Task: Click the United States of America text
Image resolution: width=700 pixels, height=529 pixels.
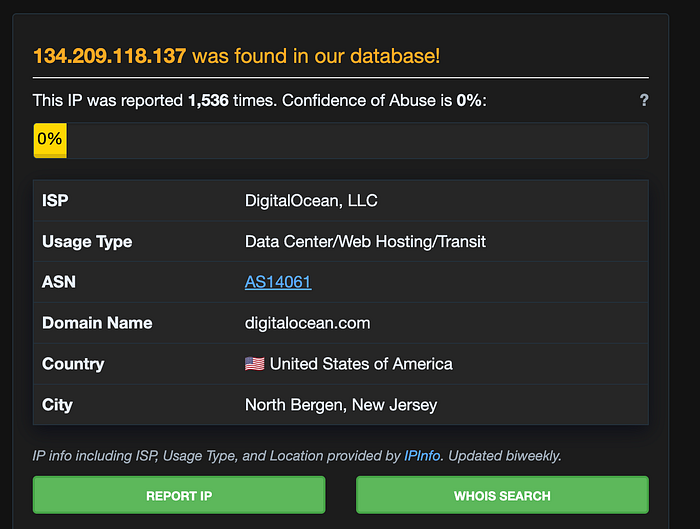Action: click(x=361, y=364)
